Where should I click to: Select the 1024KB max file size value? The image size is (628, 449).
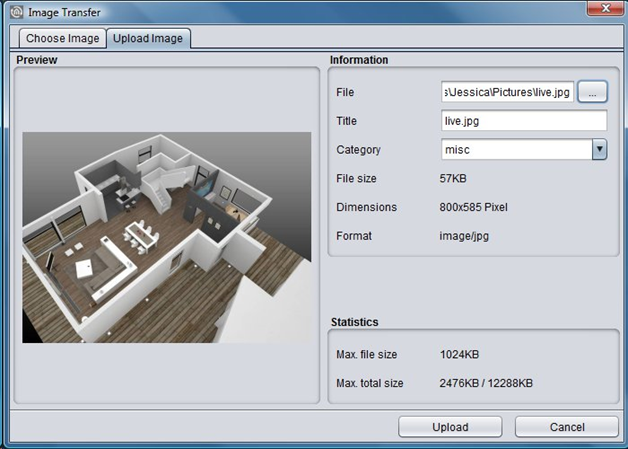459,354
